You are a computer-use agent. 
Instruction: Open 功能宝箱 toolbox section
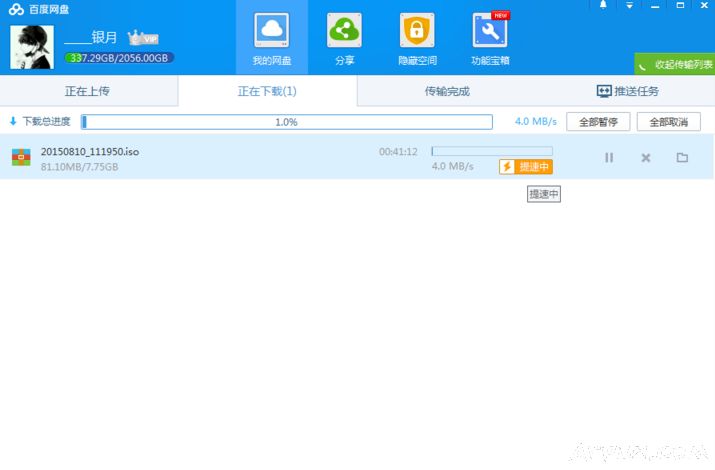[490, 39]
